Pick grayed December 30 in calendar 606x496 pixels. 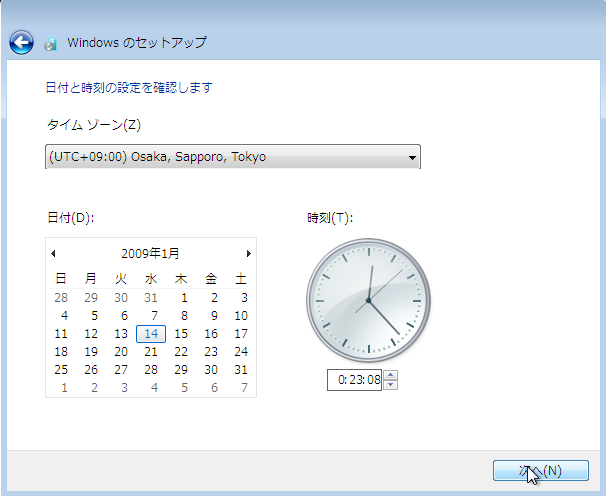coord(121,298)
